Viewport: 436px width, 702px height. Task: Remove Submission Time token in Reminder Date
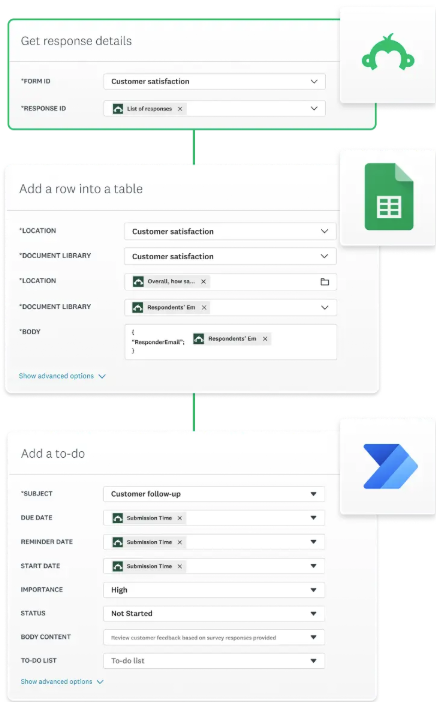pos(180,542)
